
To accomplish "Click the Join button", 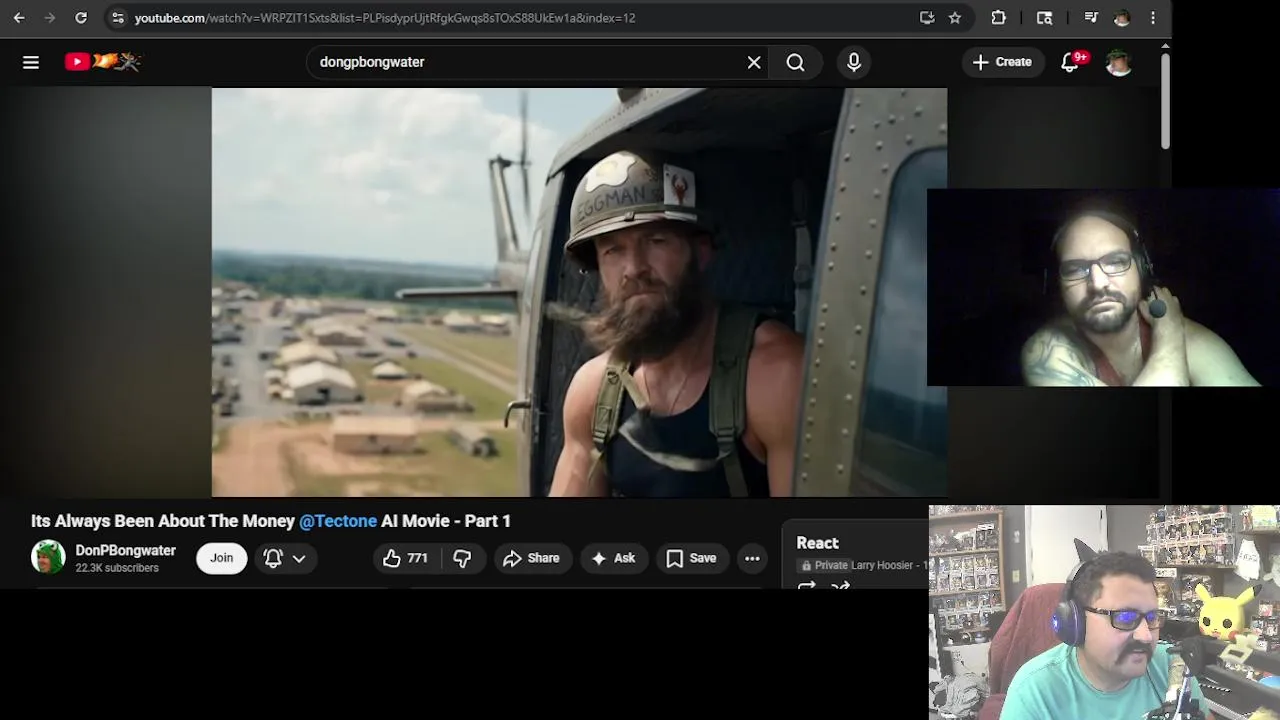I will 221,558.
